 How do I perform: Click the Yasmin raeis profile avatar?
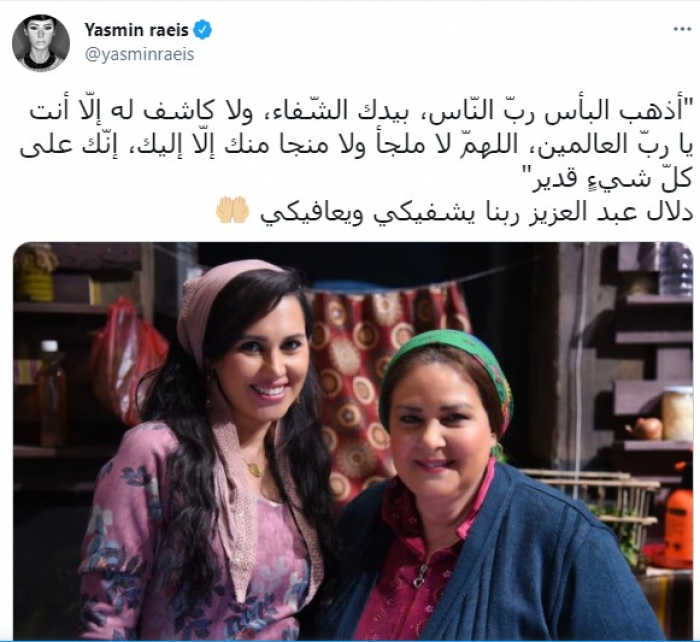pyautogui.click(x=41, y=42)
